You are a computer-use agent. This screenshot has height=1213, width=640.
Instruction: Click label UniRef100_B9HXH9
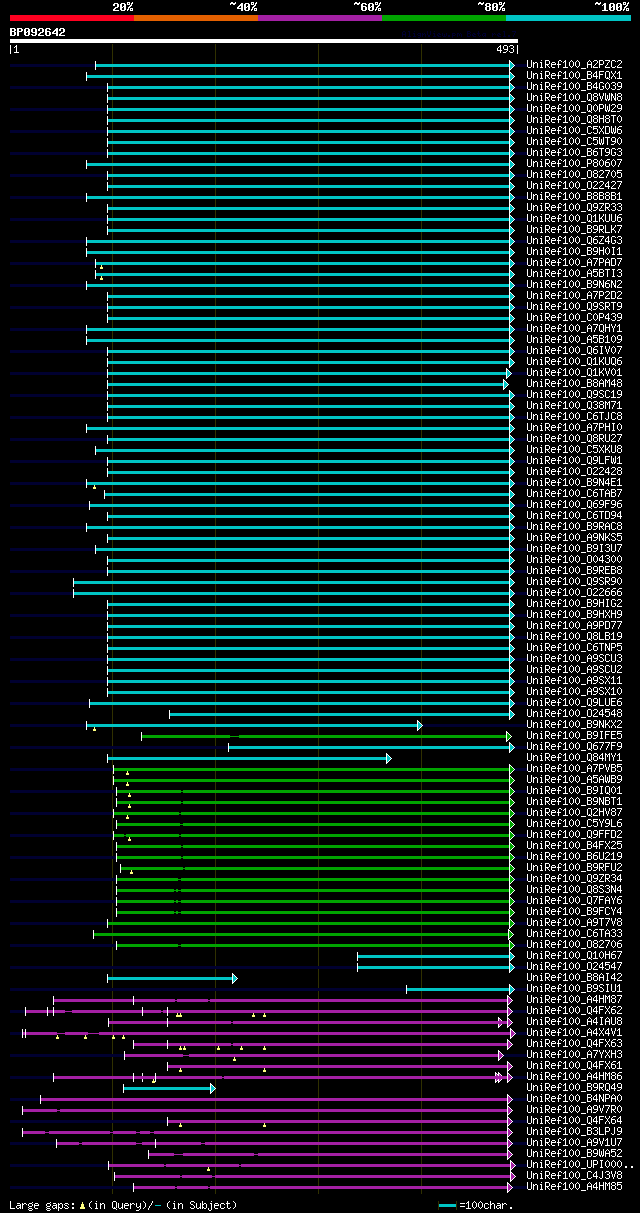(x=574, y=614)
